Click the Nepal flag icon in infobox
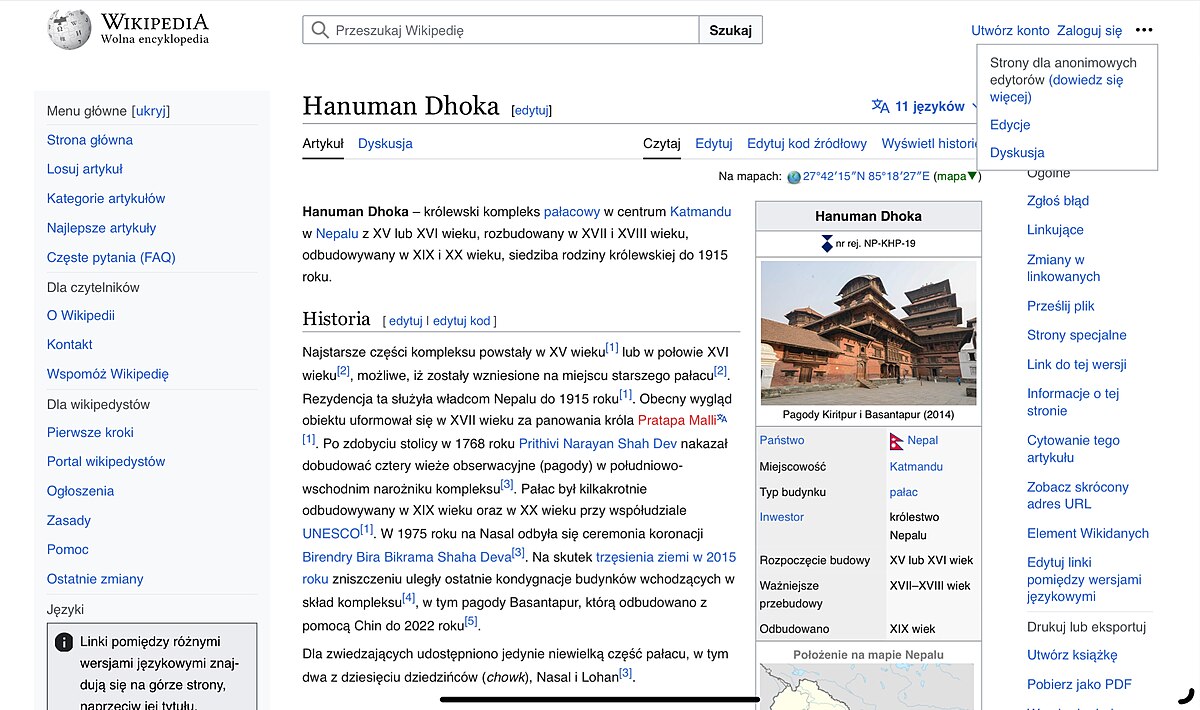This screenshot has width=1200, height=710. pyautogui.click(x=897, y=441)
